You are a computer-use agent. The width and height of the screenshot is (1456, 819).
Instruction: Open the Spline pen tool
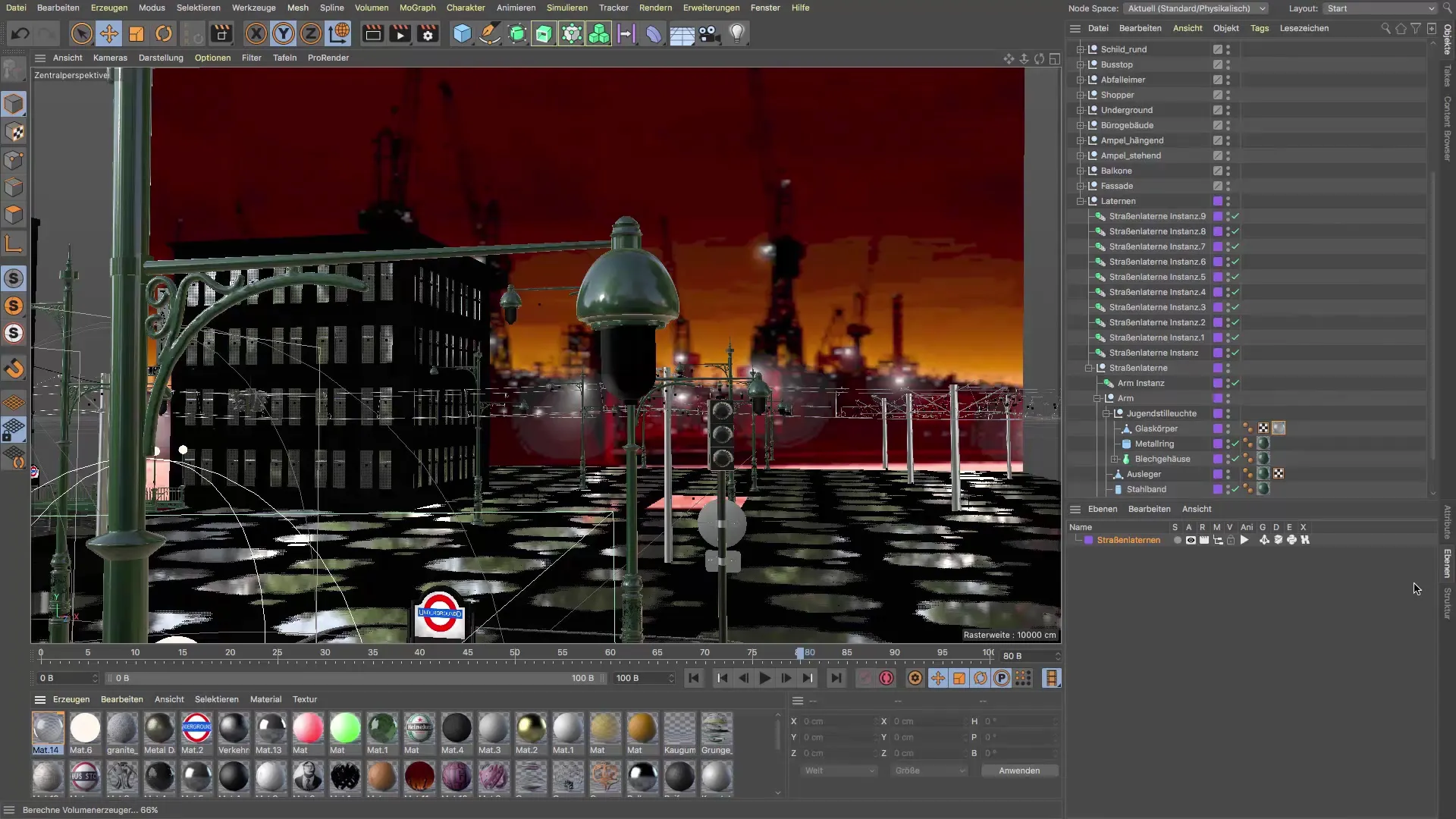490,33
